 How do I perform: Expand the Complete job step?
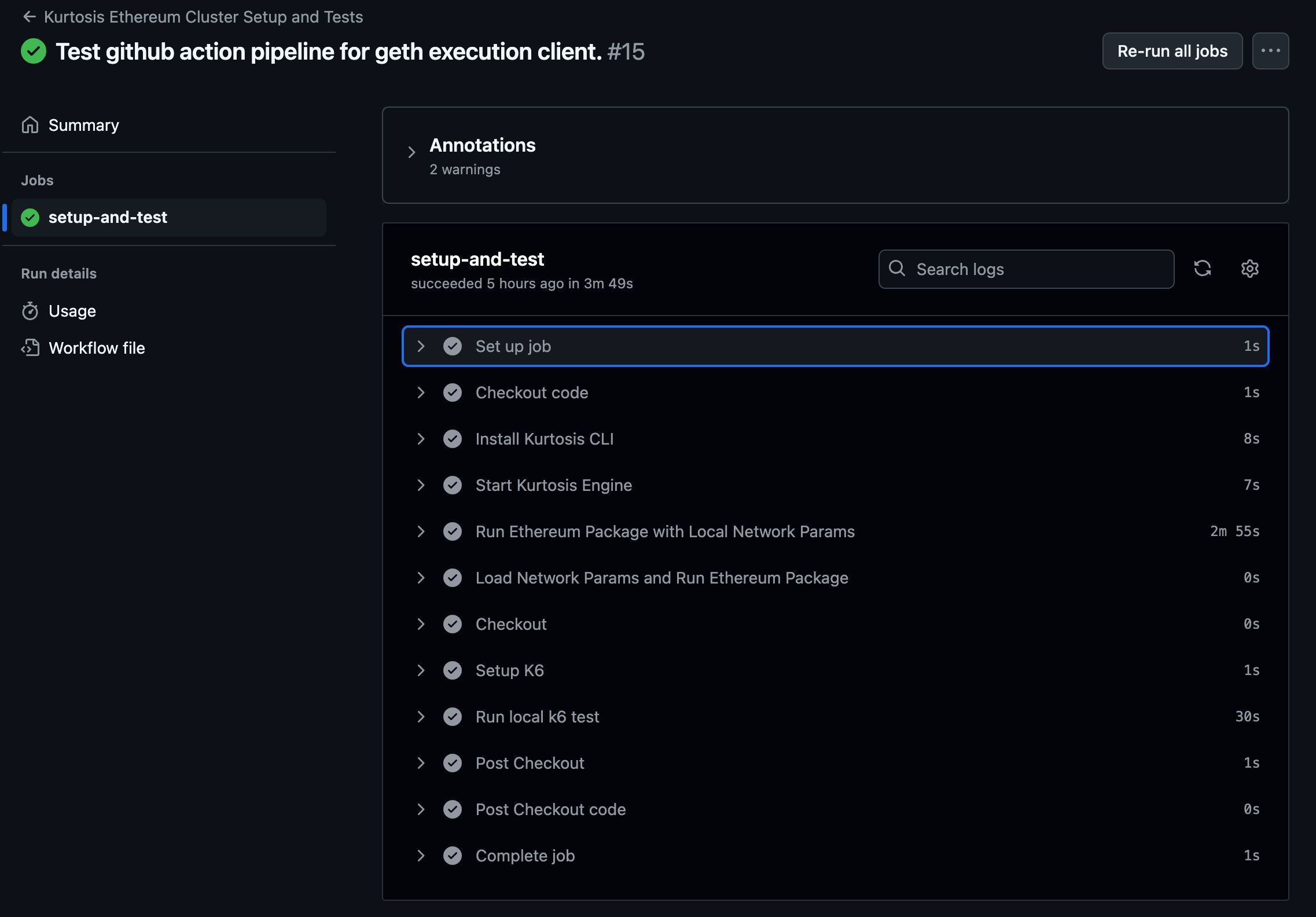coord(836,856)
